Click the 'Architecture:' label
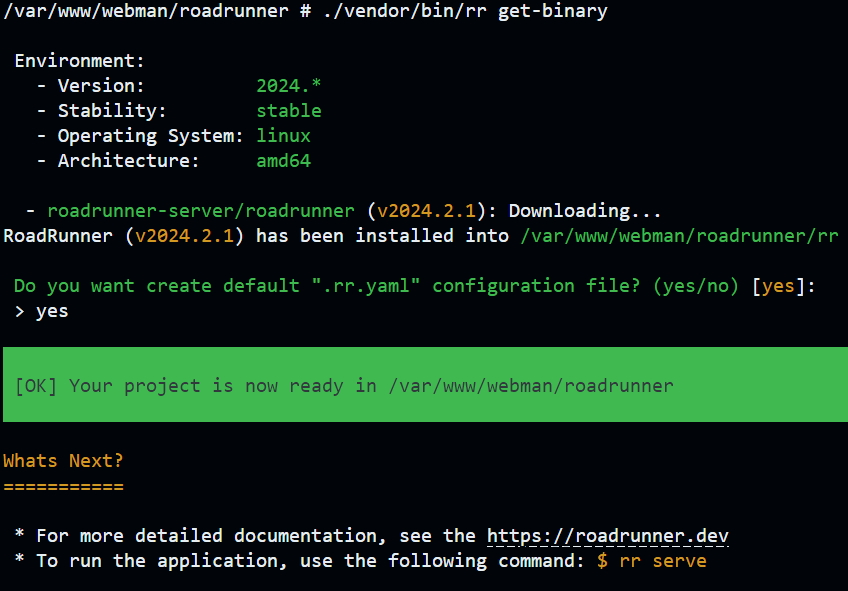Viewport: 848px width, 591px height. coord(129,161)
